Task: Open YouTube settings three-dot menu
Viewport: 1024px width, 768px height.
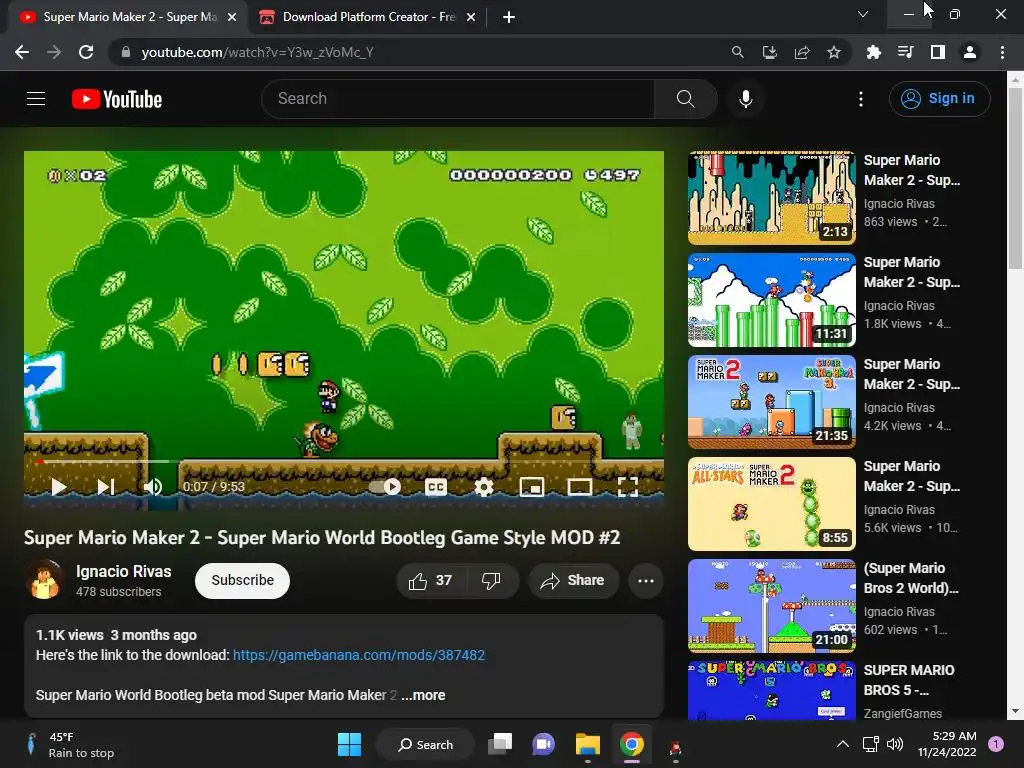Action: coord(861,99)
